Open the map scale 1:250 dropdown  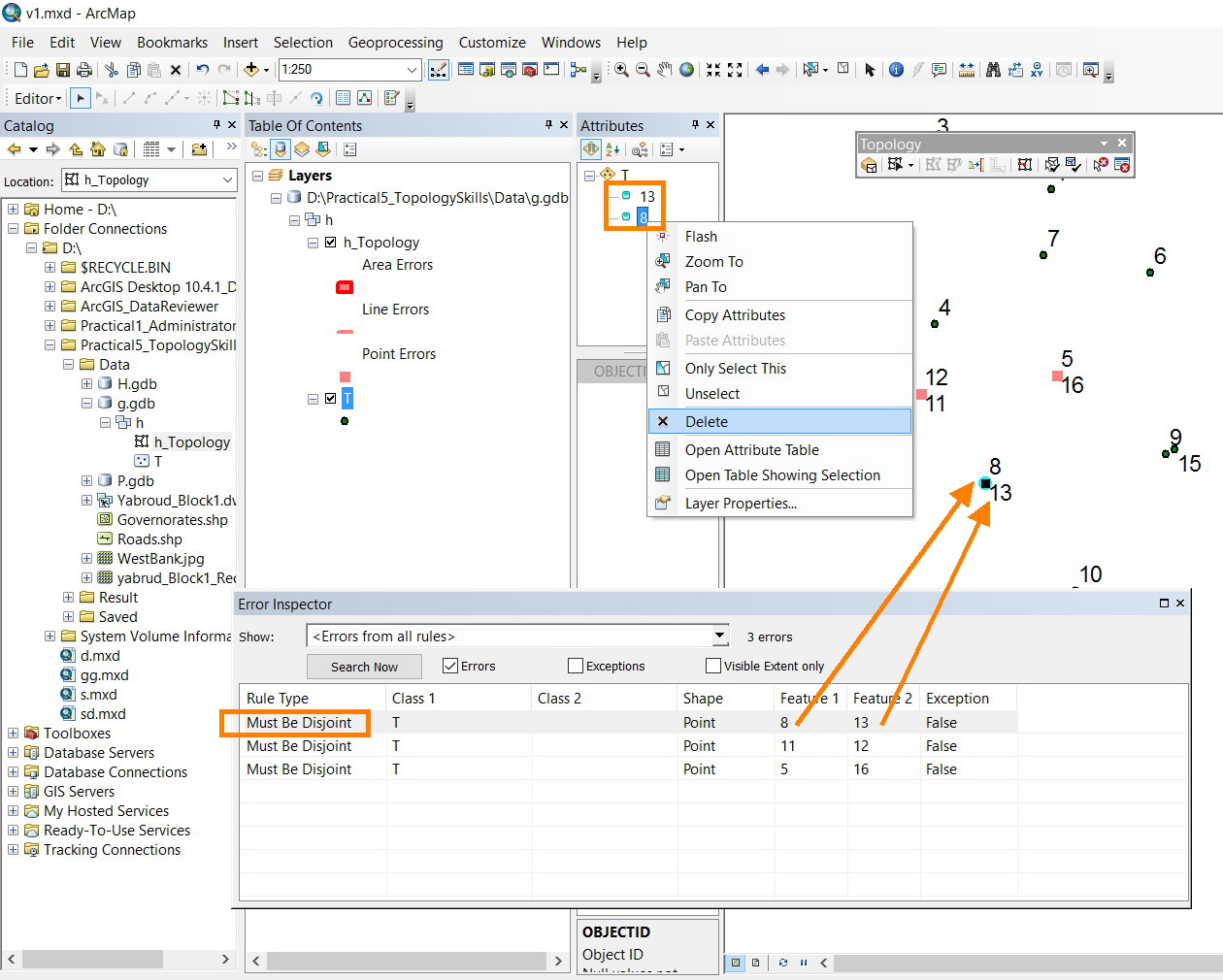[x=412, y=70]
